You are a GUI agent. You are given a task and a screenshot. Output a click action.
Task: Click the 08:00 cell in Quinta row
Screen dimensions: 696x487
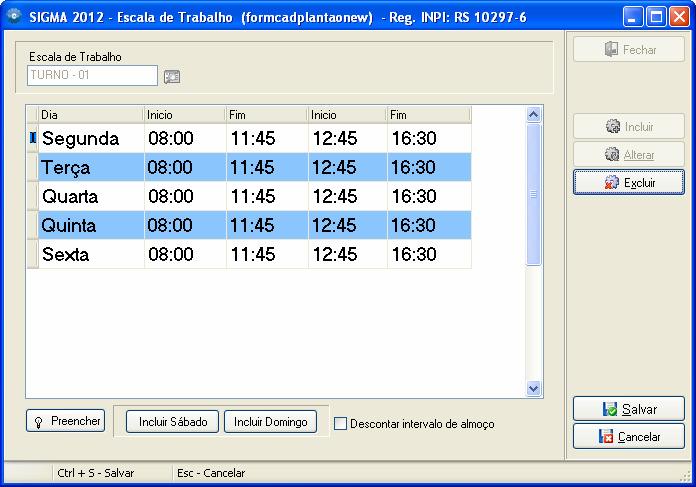(x=185, y=225)
